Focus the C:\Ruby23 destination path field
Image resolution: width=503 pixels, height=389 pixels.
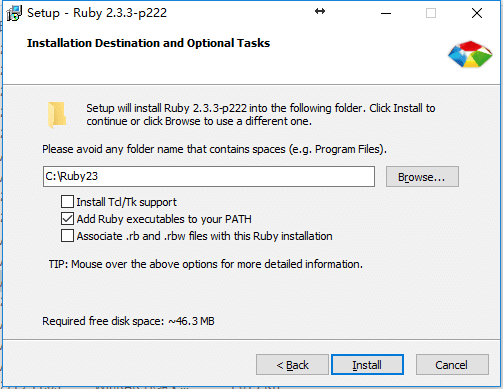[209, 176]
